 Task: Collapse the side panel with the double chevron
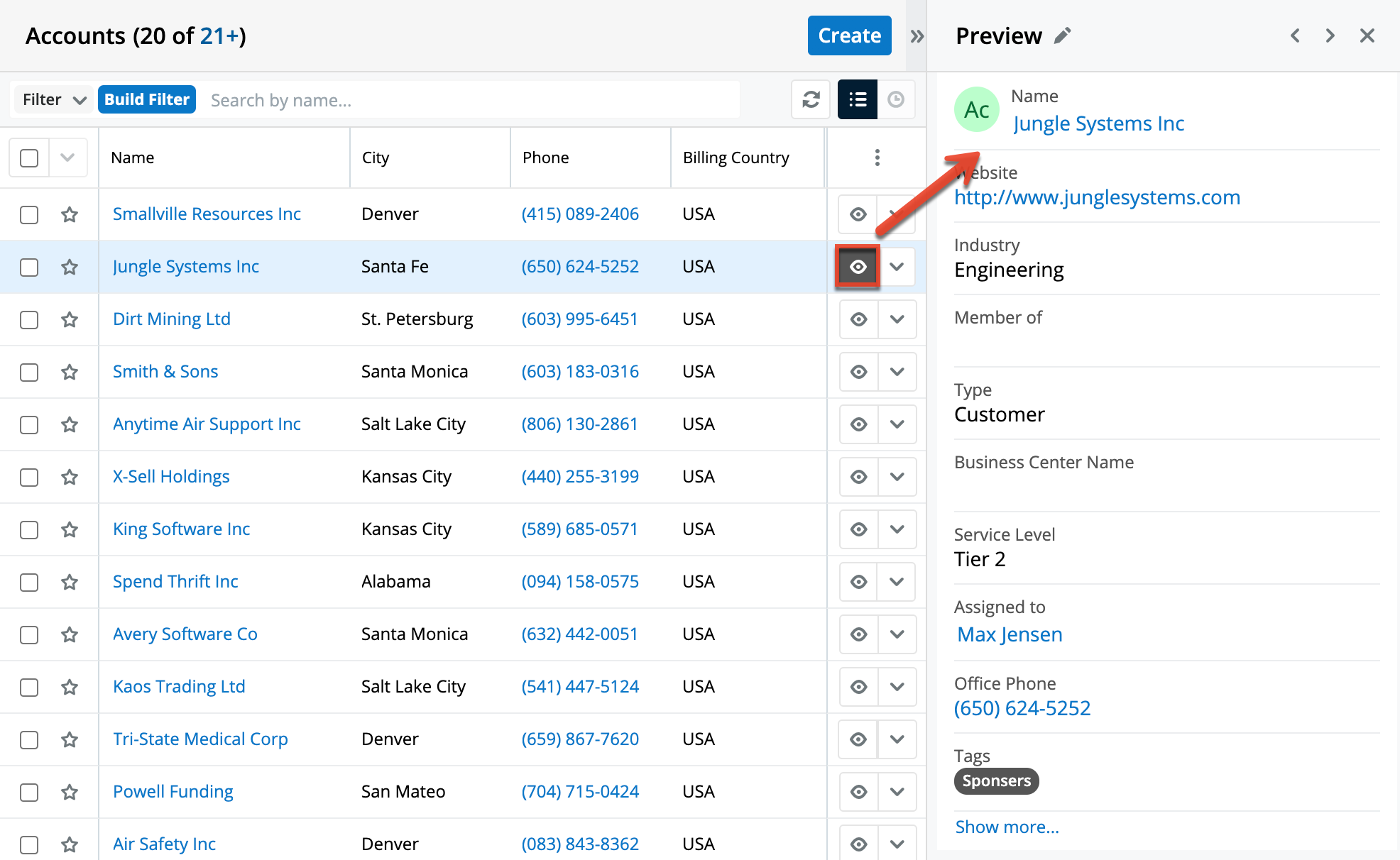(x=917, y=35)
